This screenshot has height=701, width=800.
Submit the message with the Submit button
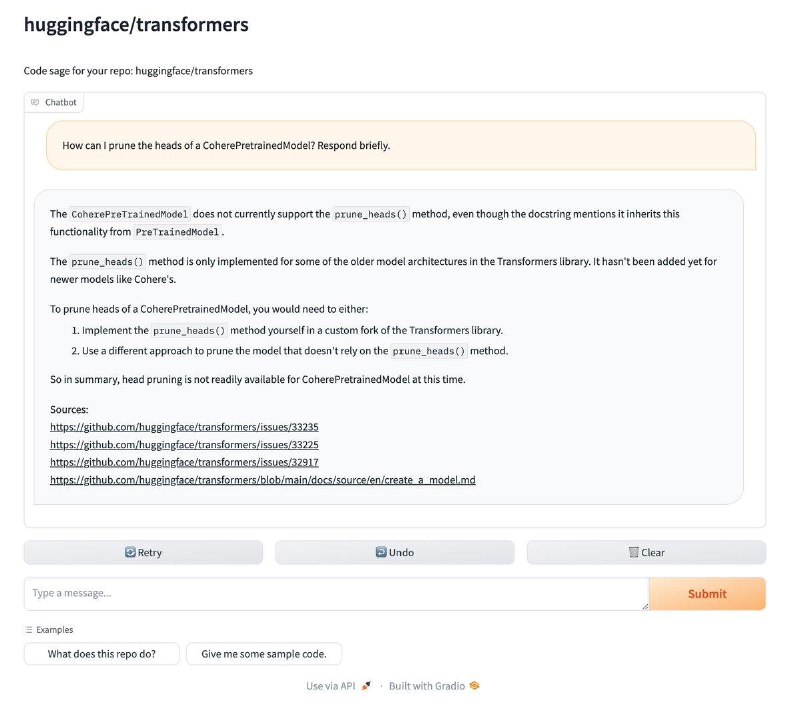point(707,594)
